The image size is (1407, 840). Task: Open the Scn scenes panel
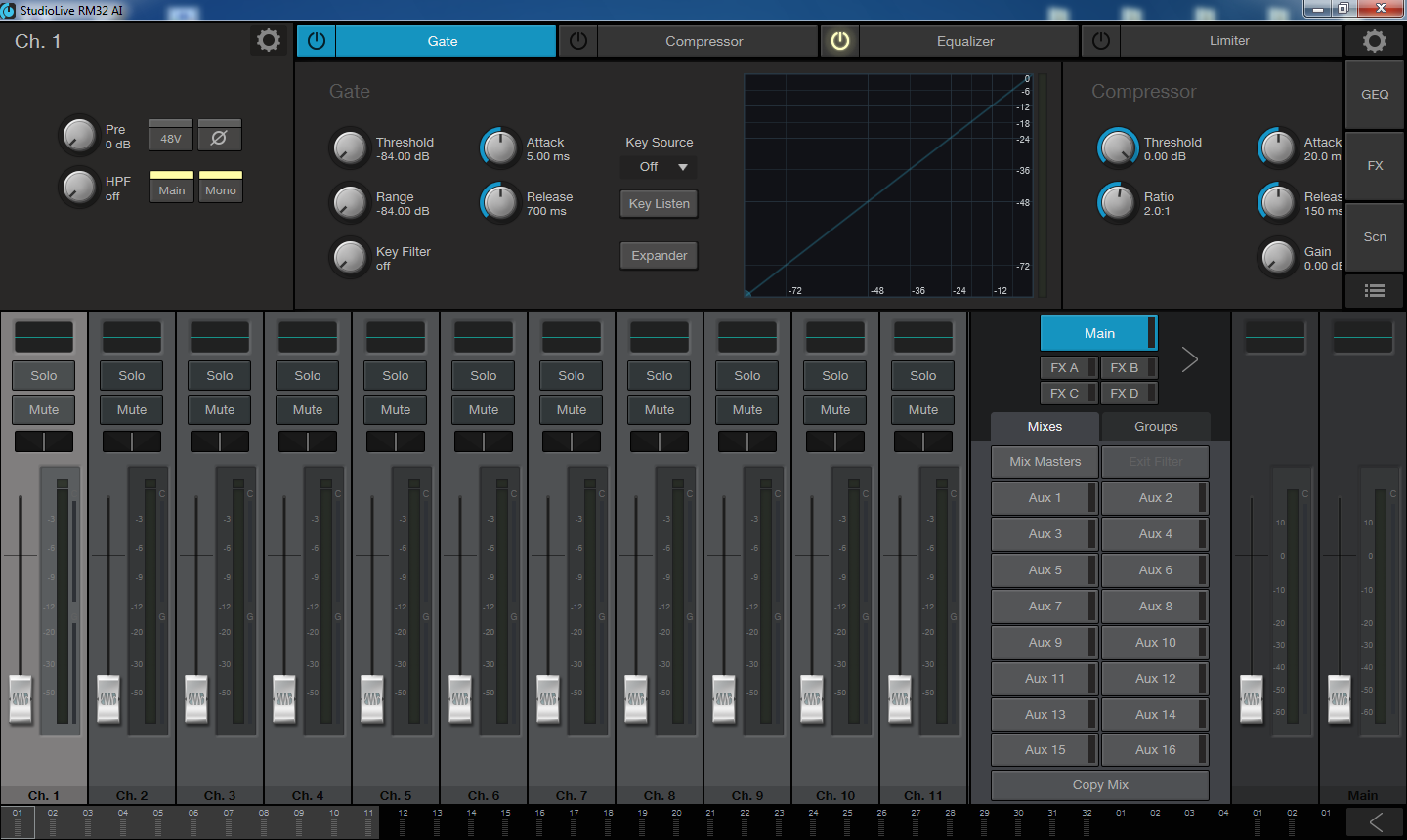pyautogui.click(x=1375, y=237)
